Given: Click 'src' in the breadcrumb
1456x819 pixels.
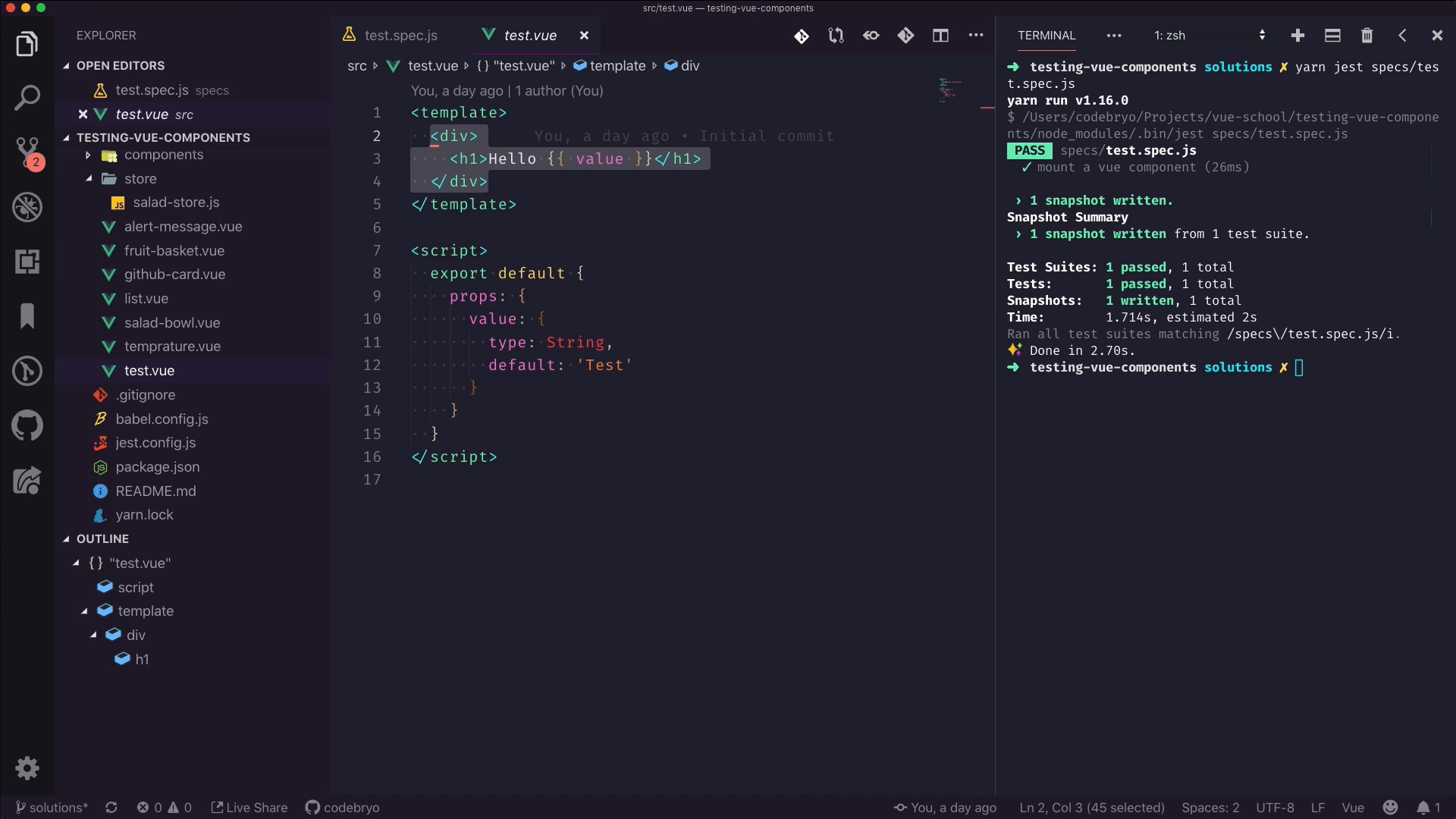Looking at the screenshot, I should (x=356, y=66).
